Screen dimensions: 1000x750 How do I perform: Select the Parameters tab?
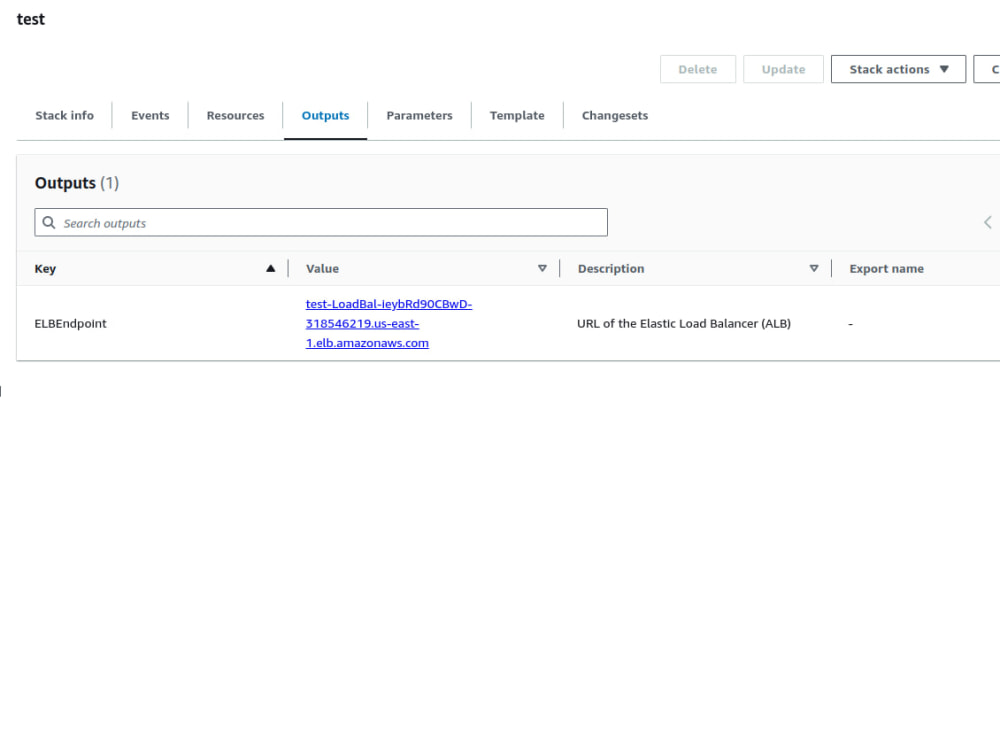coord(419,115)
